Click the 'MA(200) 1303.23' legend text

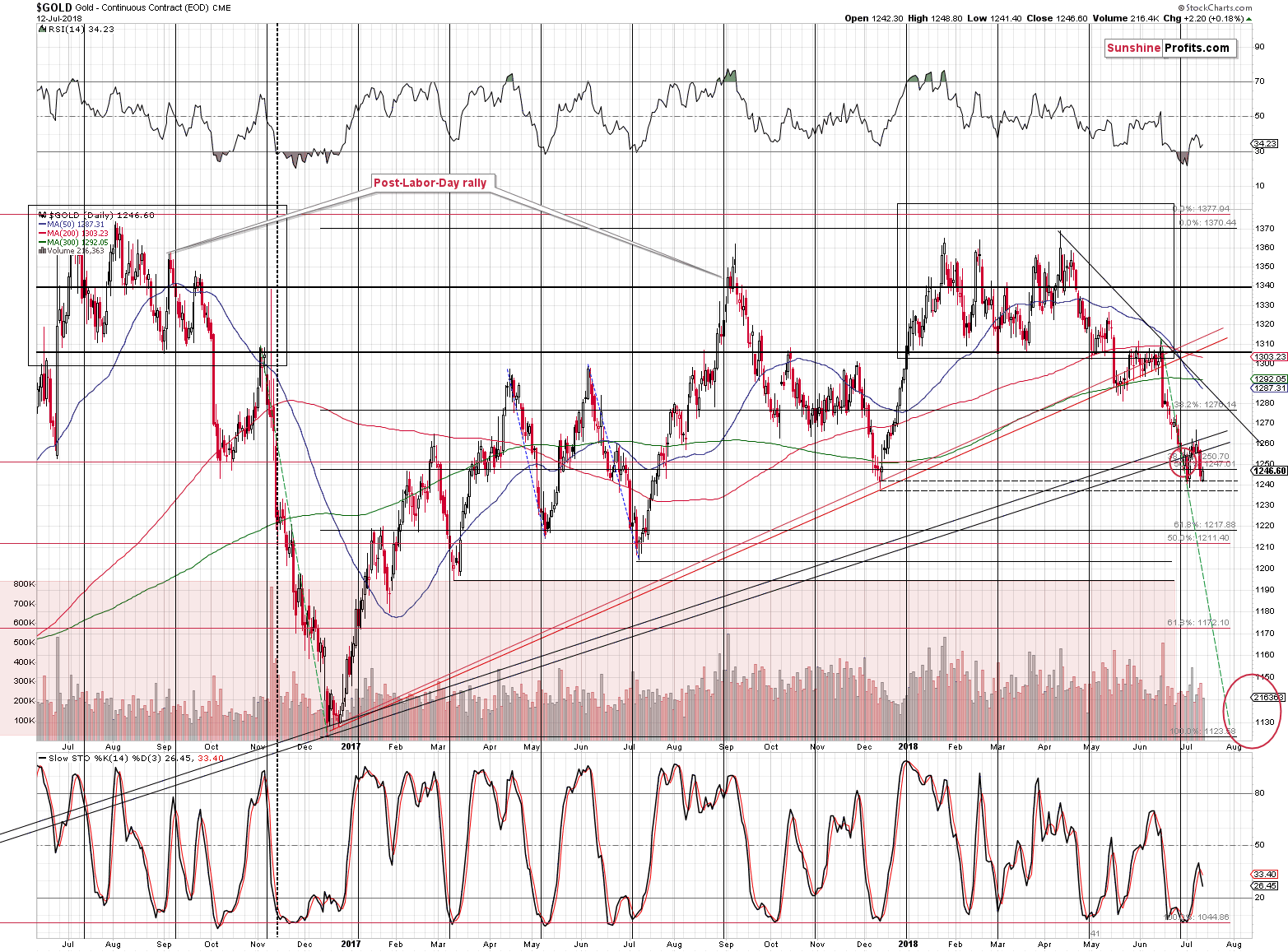[77, 233]
